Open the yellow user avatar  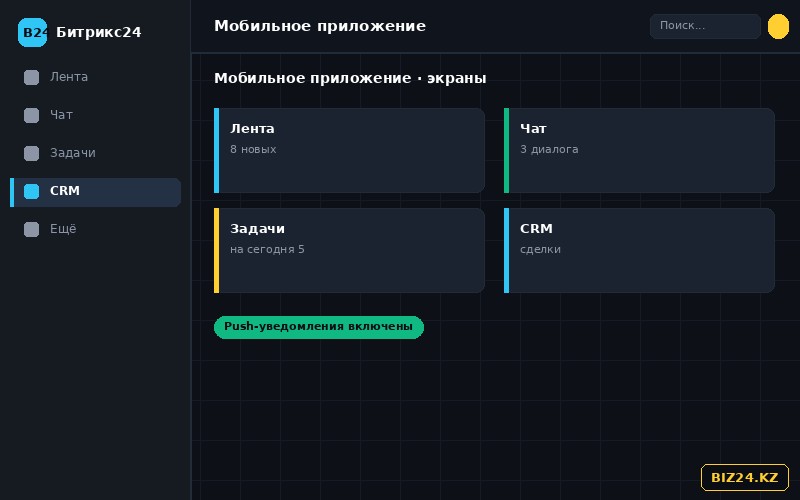click(x=778, y=27)
